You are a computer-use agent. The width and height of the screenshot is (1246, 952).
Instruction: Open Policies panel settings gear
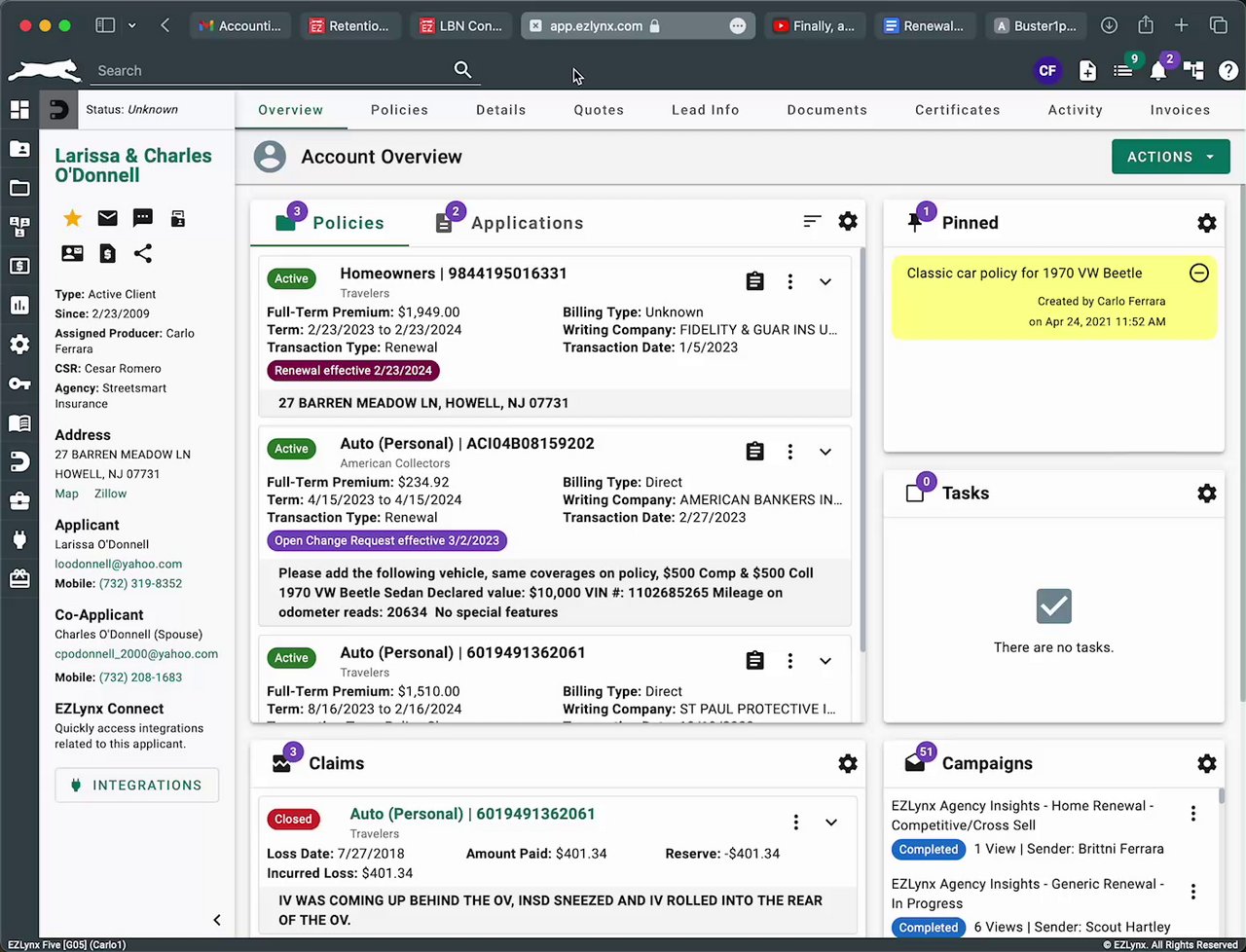pyautogui.click(x=848, y=222)
